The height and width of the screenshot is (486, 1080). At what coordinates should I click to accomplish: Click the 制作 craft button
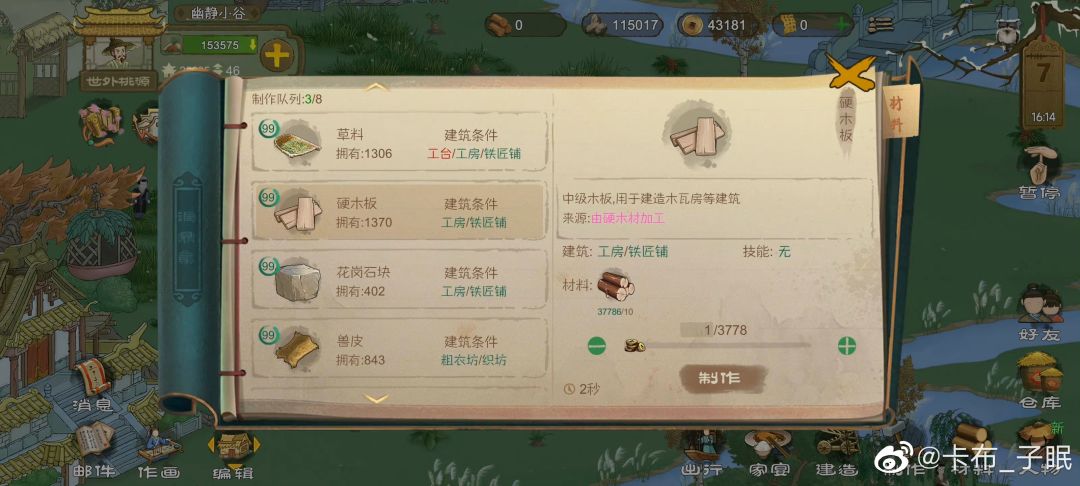723,378
